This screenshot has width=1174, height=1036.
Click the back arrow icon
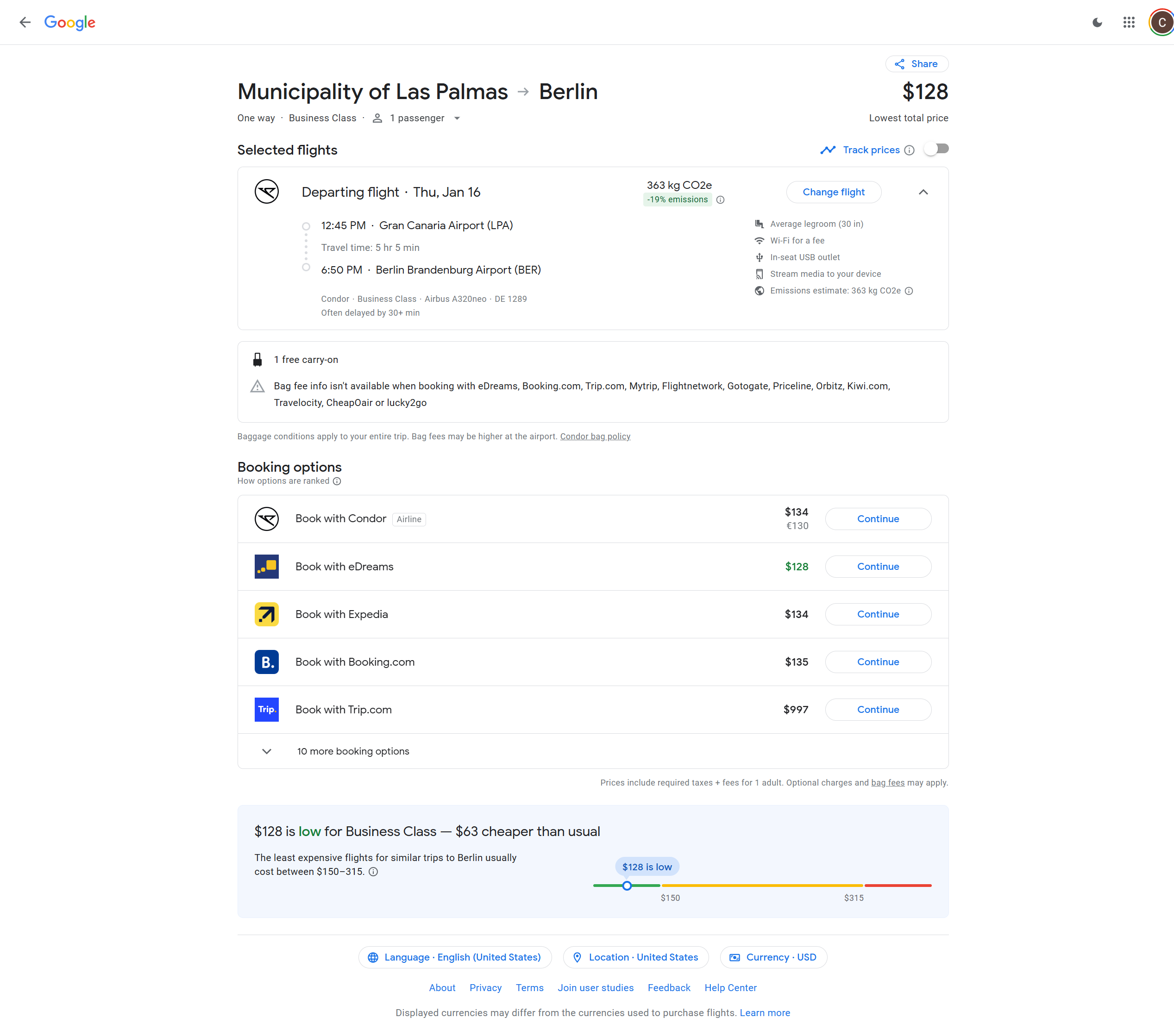[x=25, y=22]
